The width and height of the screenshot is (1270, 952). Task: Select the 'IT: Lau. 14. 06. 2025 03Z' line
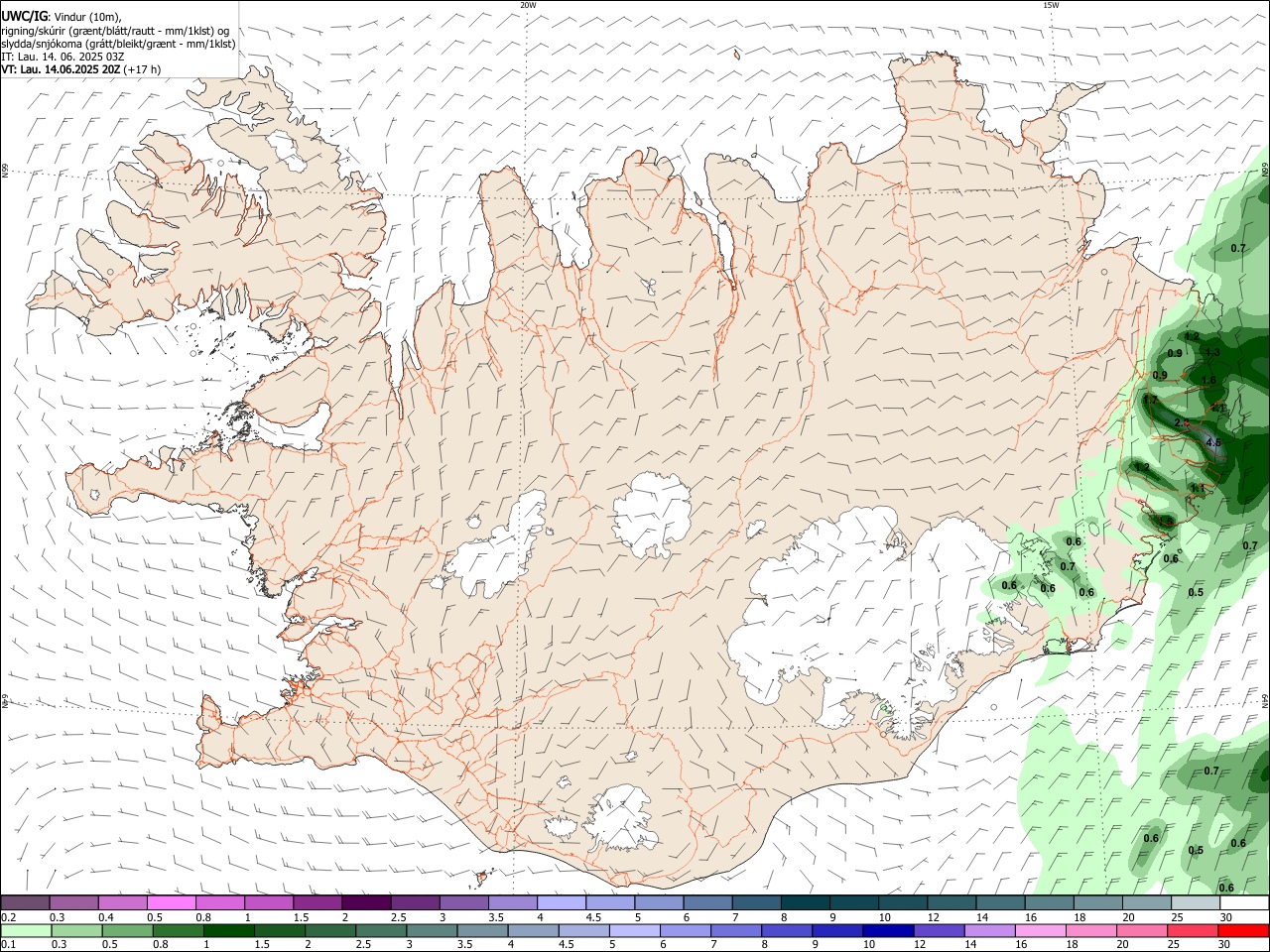click(63, 57)
